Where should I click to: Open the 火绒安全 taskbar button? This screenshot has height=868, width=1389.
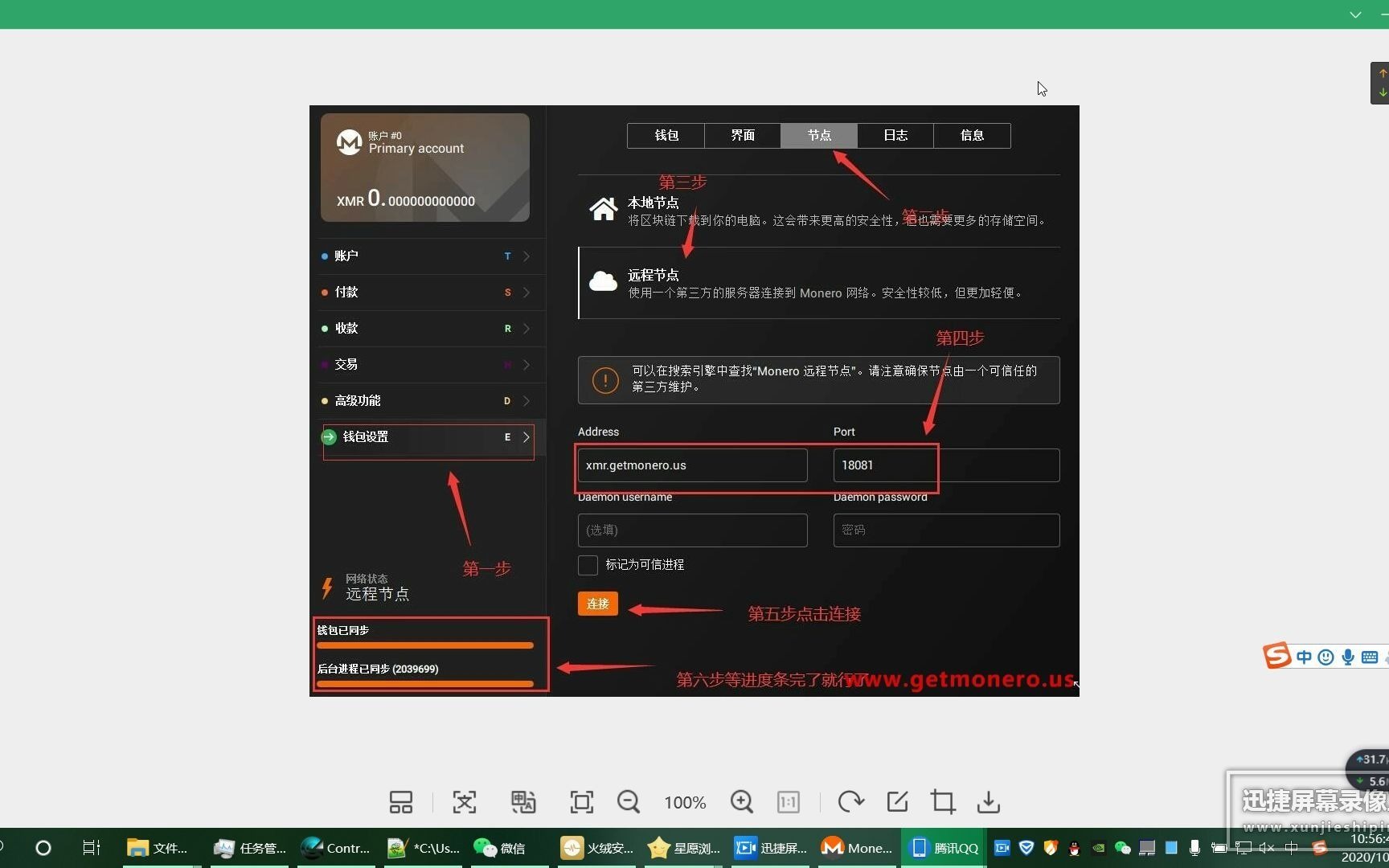597,847
